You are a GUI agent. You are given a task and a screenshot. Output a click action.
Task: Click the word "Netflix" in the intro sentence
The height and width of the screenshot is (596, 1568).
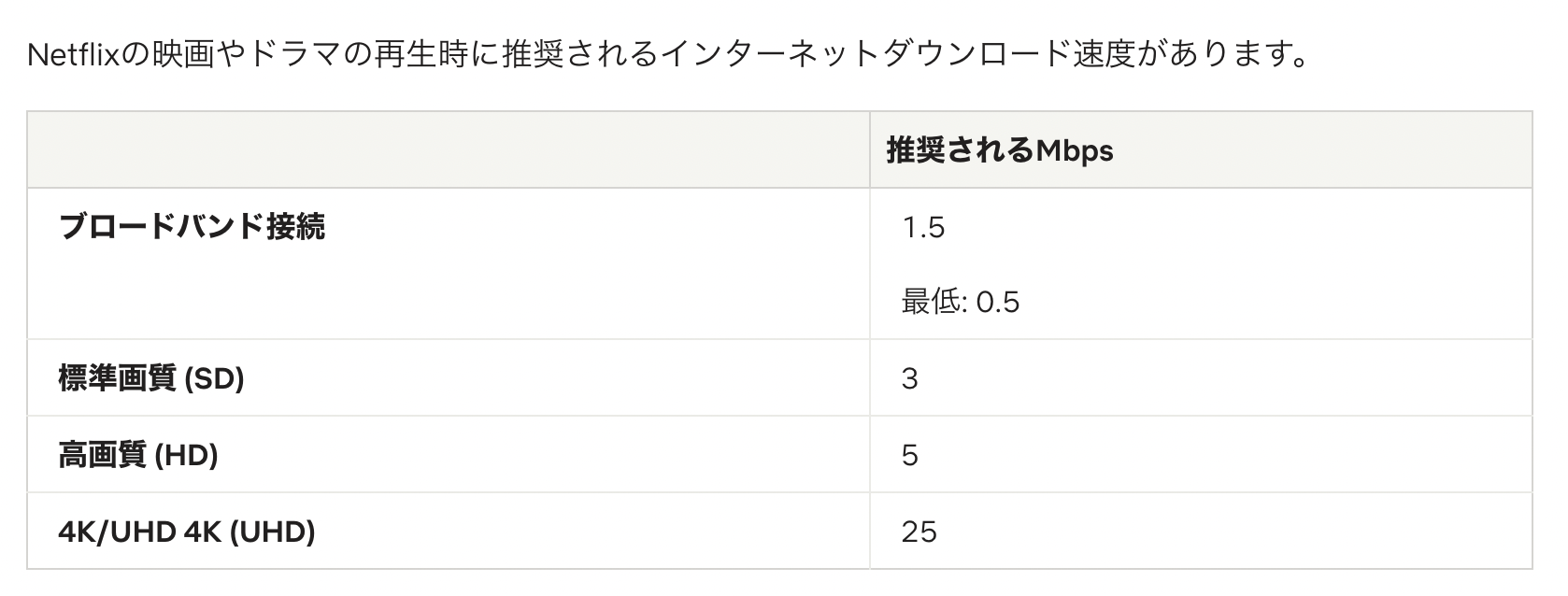[75, 55]
